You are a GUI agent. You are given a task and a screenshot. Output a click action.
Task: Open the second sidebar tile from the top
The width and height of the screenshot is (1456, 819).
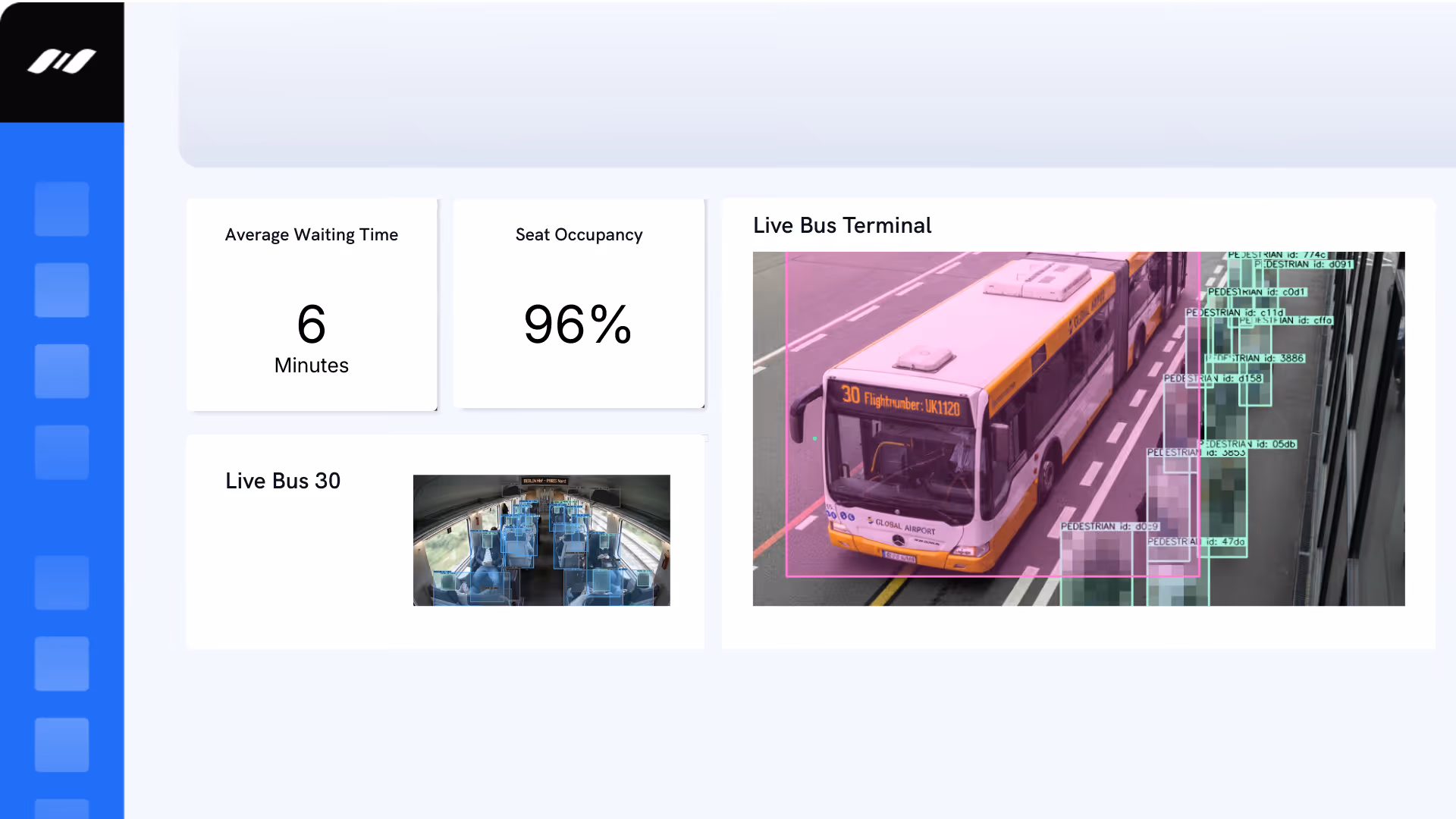[62, 290]
